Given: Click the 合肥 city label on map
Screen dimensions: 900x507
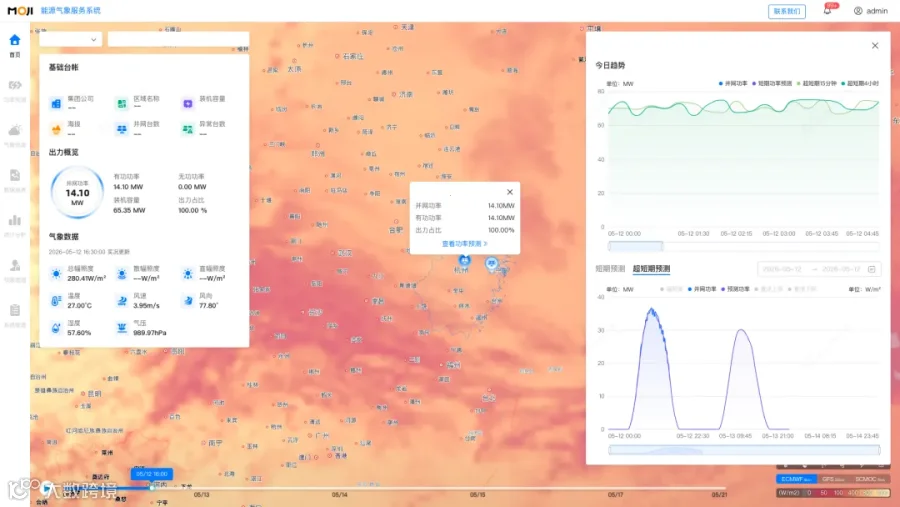Looking at the screenshot, I should [x=395, y=230].
